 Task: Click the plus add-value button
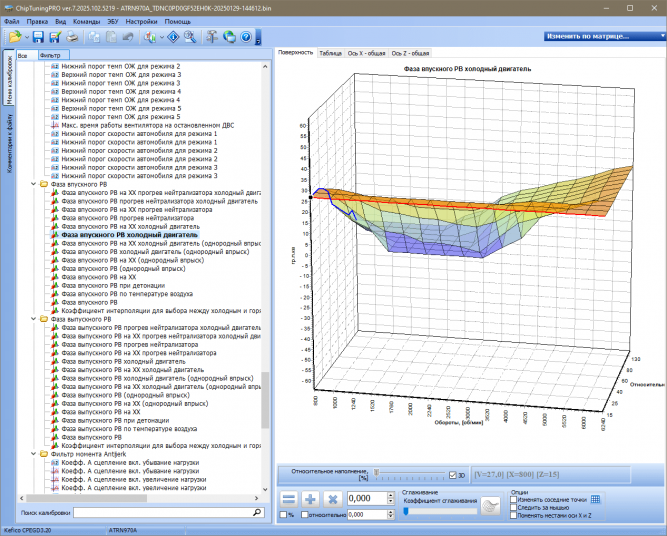pos(311,499)
